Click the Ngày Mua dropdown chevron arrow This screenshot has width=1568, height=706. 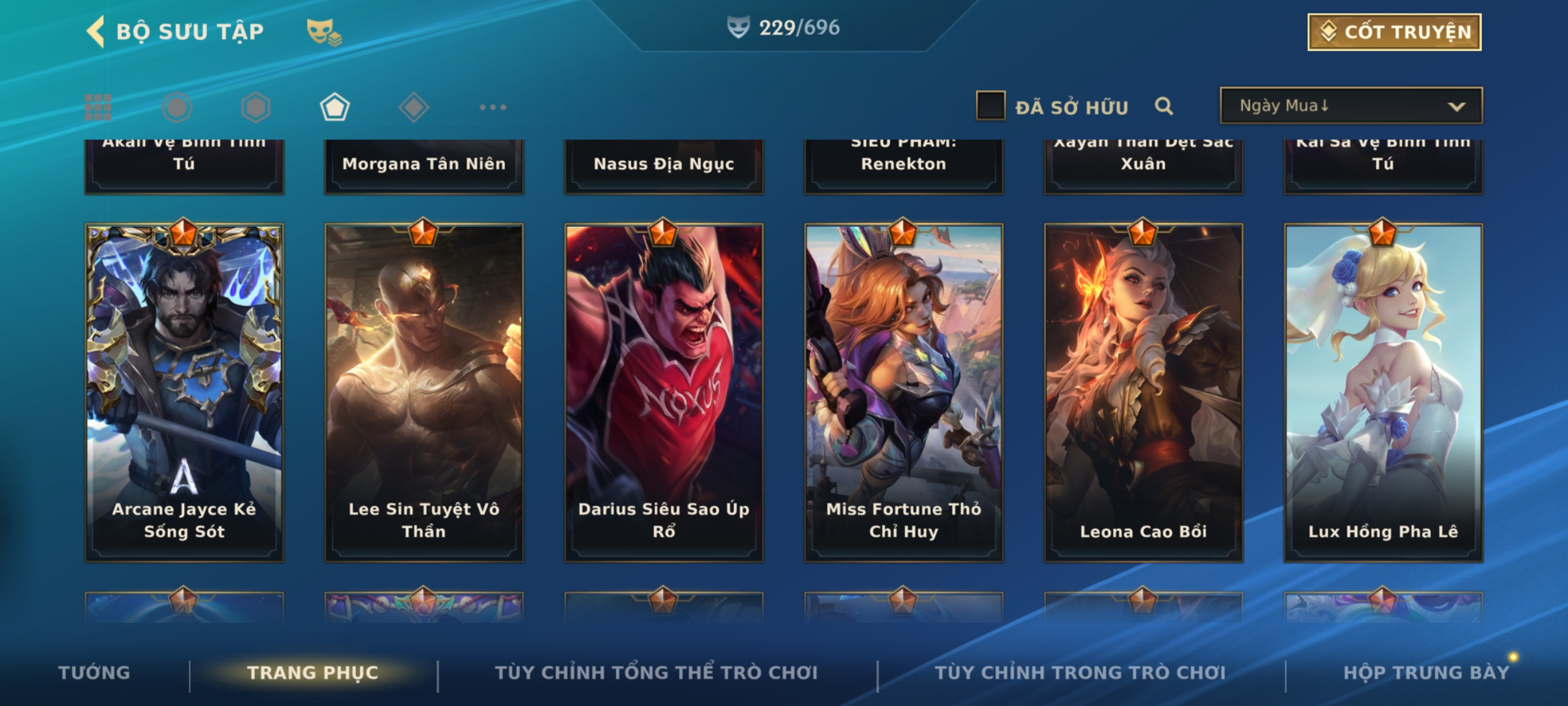1456,107
